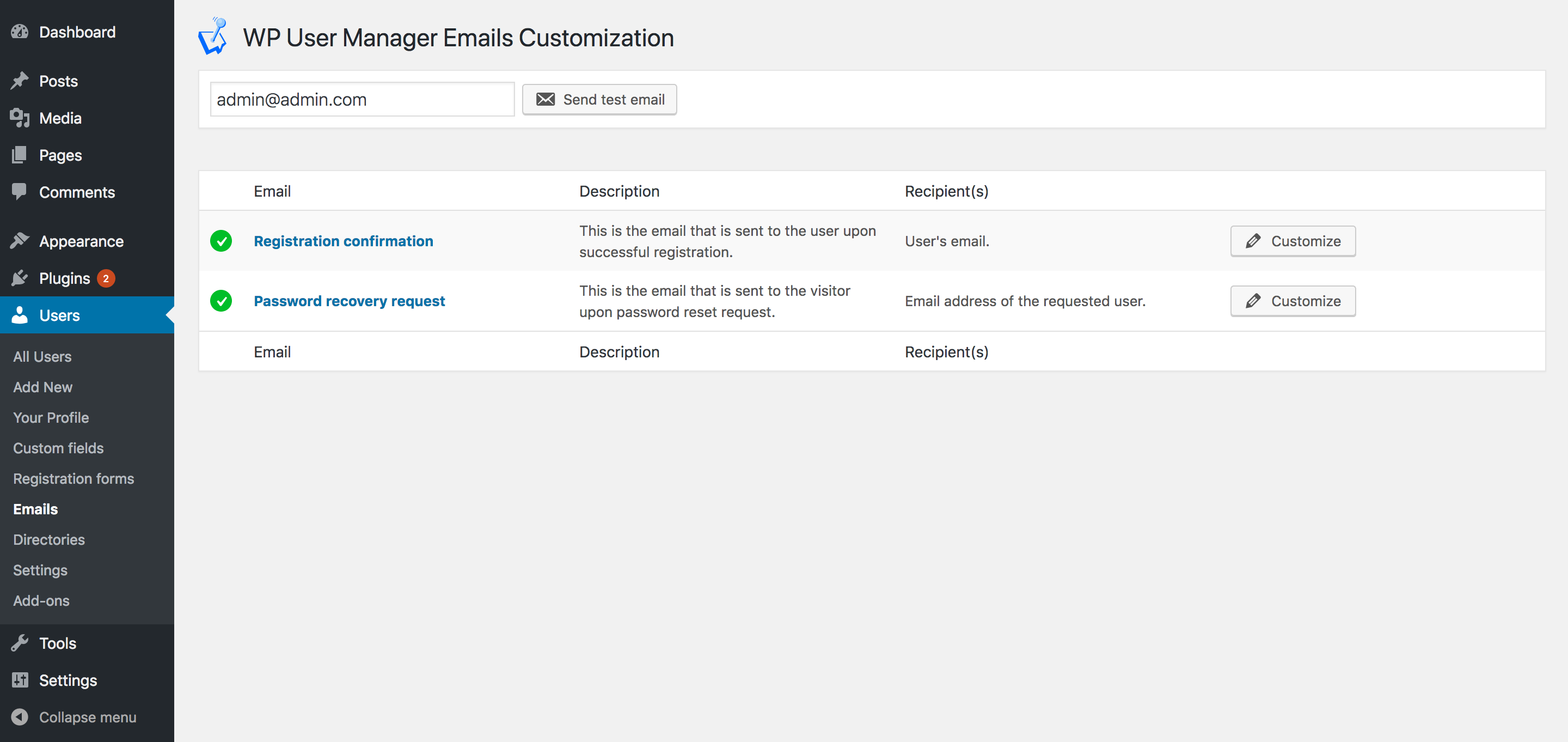Open the Appearance brush icon
The width and height of the screenshot is (1568, 742).
pos(20,241)
